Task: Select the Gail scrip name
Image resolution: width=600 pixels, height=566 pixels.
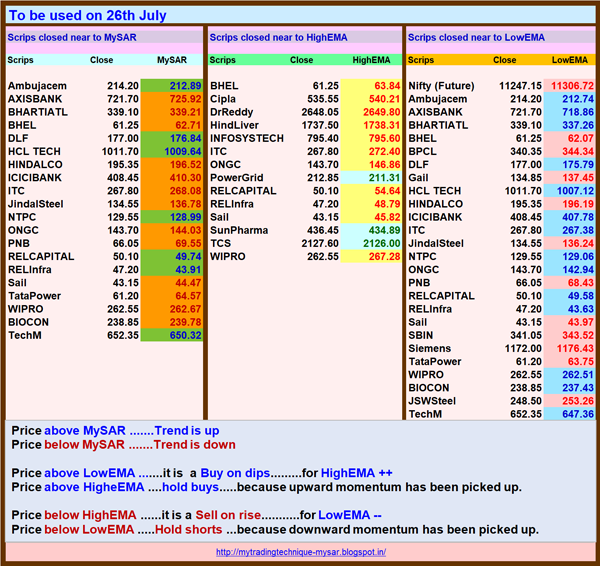Action: pyautogui.click(x=418, y=178)
